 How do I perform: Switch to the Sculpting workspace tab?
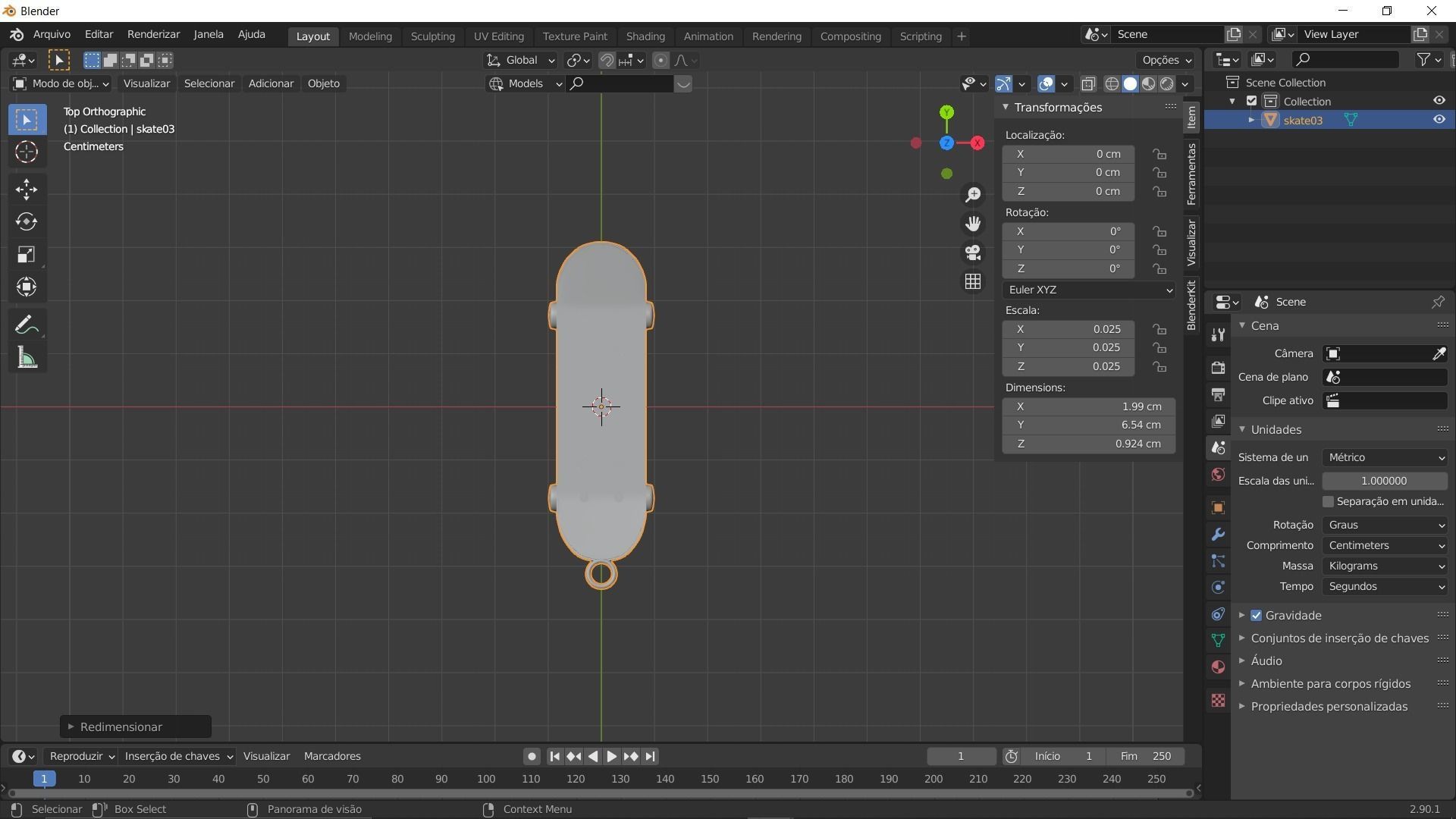tap(432, 36)
